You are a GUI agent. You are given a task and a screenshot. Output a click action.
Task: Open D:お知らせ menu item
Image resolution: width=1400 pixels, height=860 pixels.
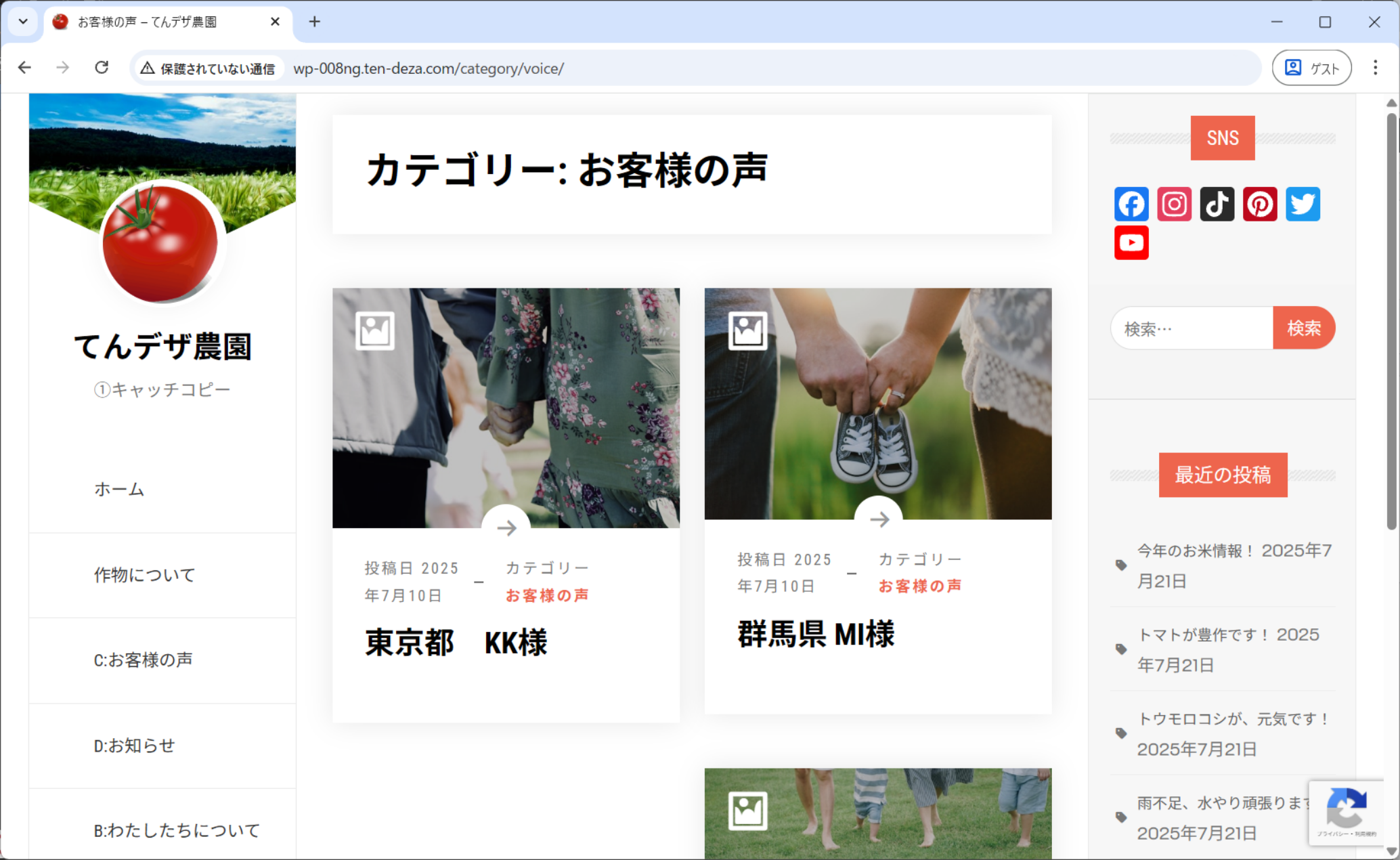point(134,746)
